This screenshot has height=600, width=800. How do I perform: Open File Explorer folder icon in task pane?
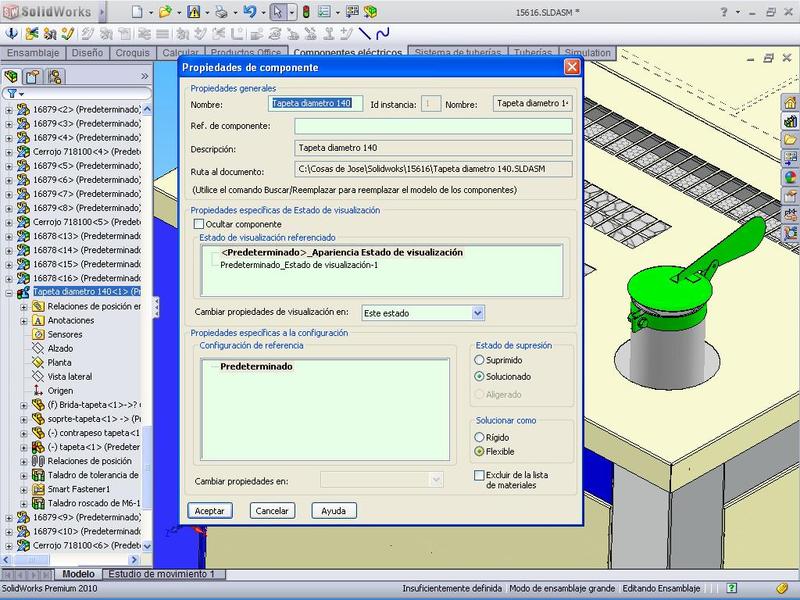pos(790,140)
